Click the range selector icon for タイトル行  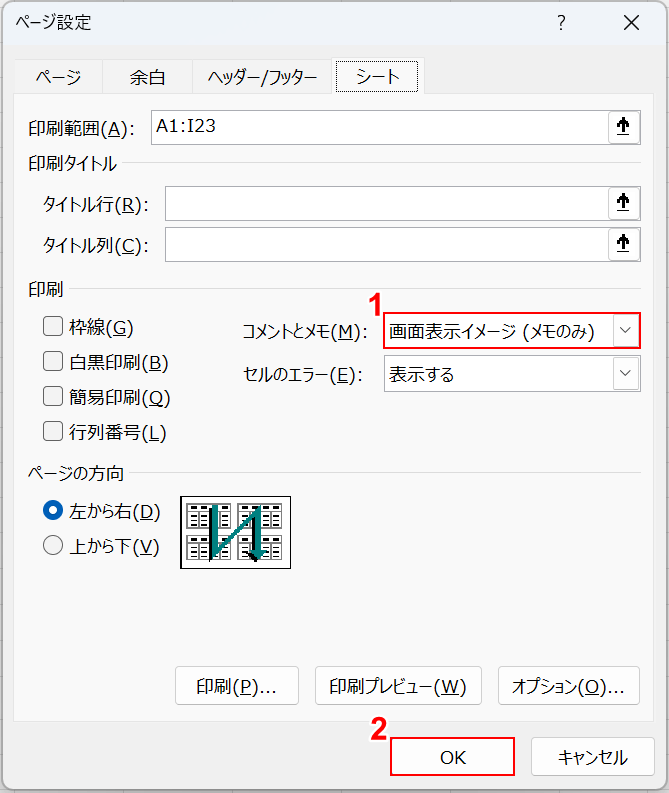point(623,203)
